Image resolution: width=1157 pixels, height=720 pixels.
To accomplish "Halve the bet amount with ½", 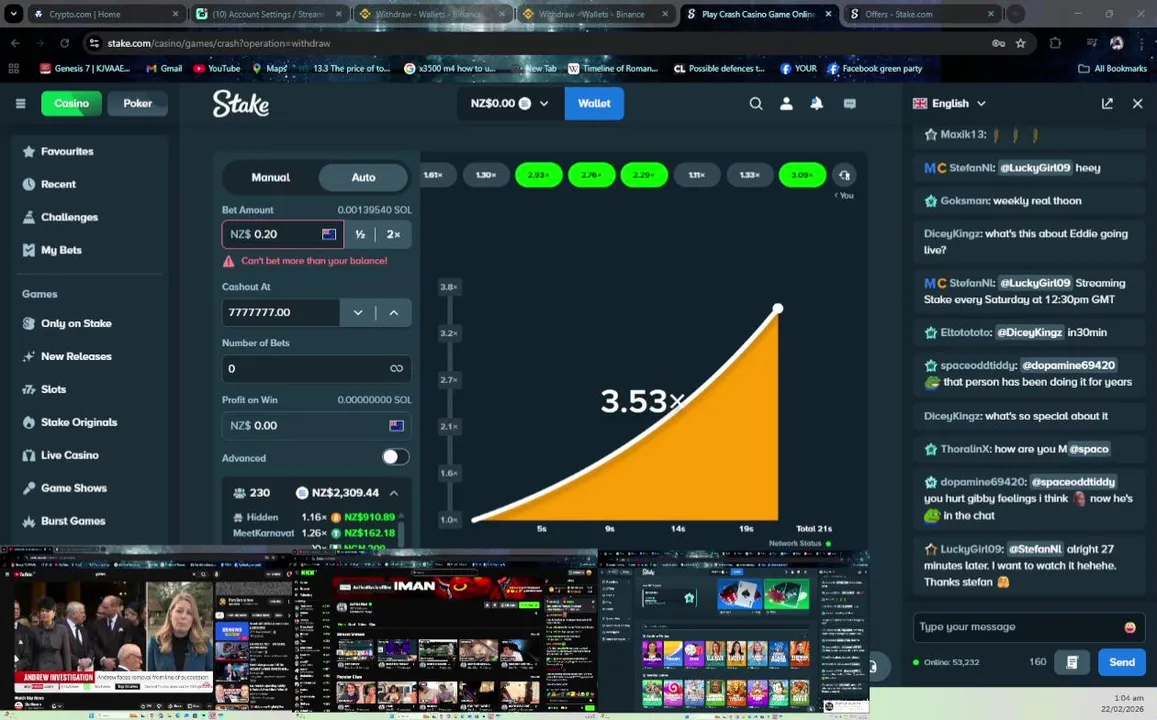I will [360, 235].
